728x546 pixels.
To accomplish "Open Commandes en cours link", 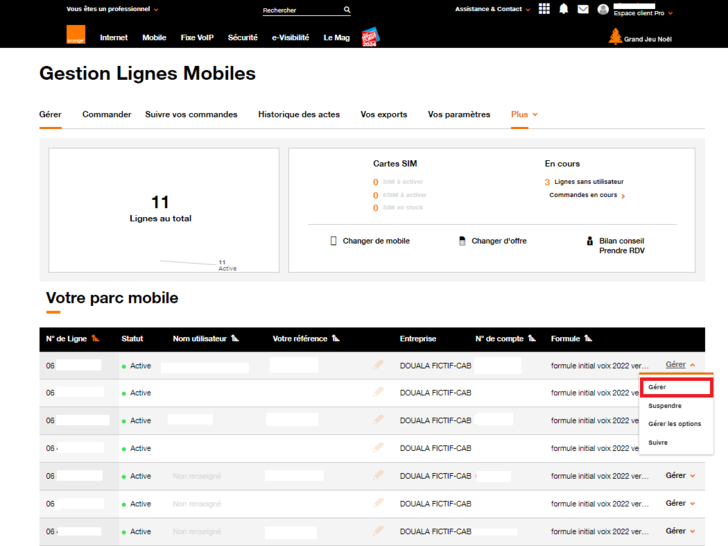I will [586, 196].
